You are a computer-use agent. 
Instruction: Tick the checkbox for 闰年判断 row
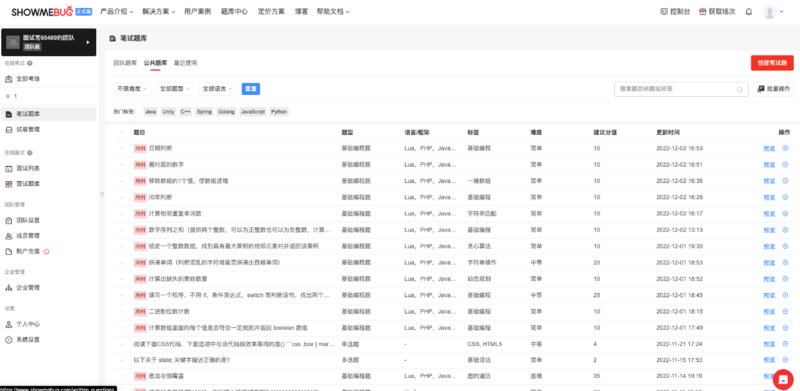122,197
